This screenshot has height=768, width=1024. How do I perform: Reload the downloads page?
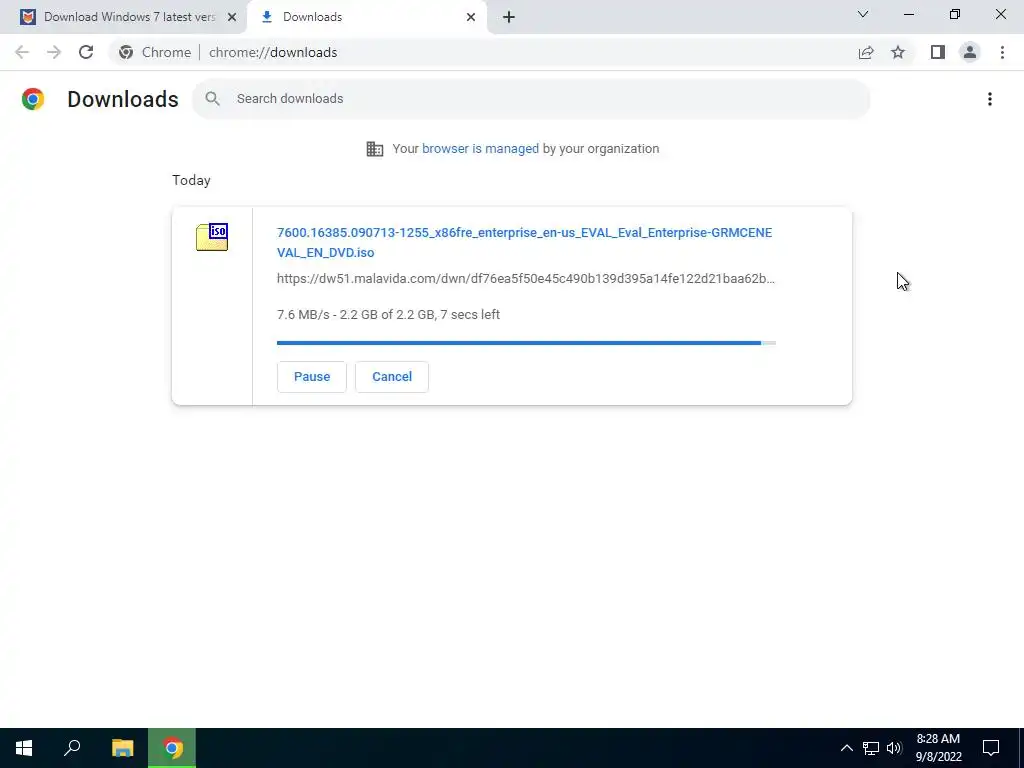(86, 52)
